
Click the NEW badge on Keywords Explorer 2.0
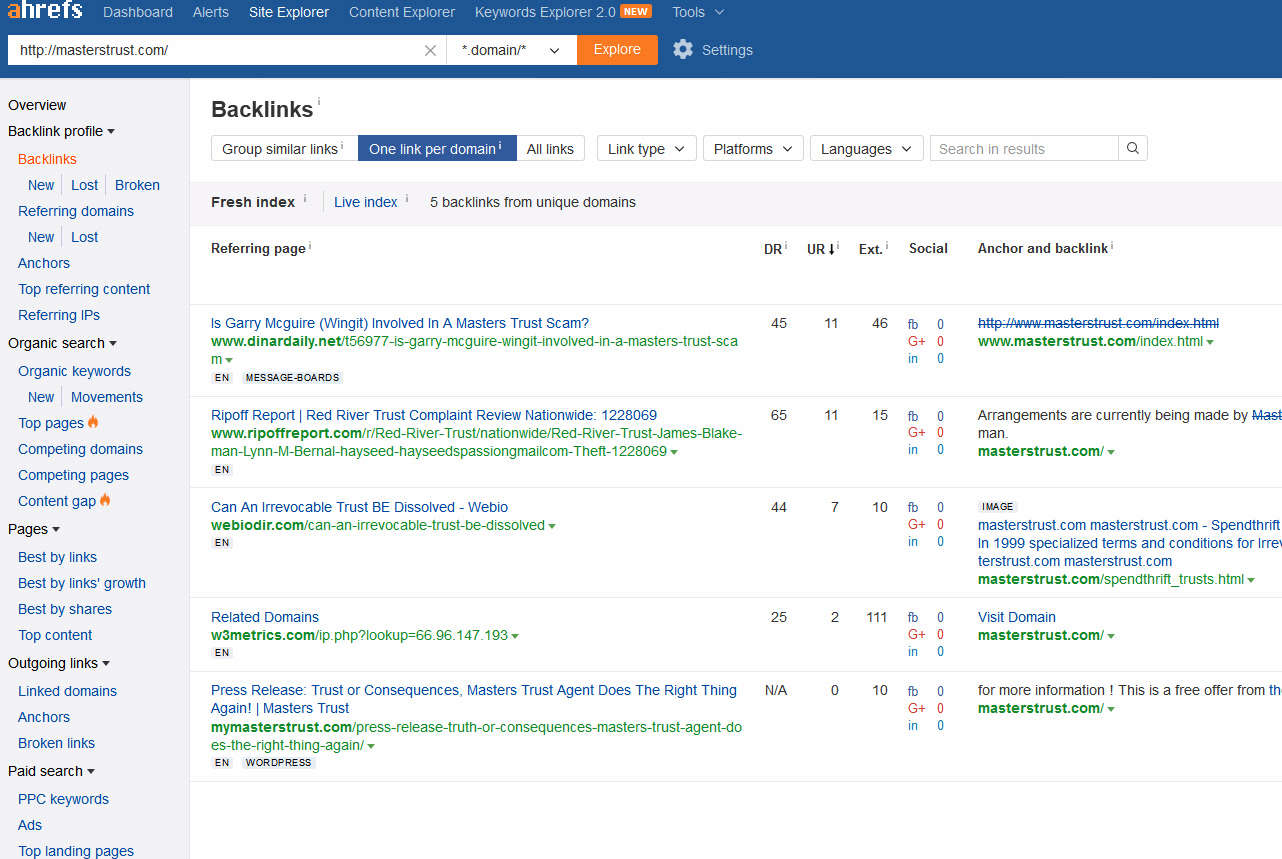click(x=636, y=12)
